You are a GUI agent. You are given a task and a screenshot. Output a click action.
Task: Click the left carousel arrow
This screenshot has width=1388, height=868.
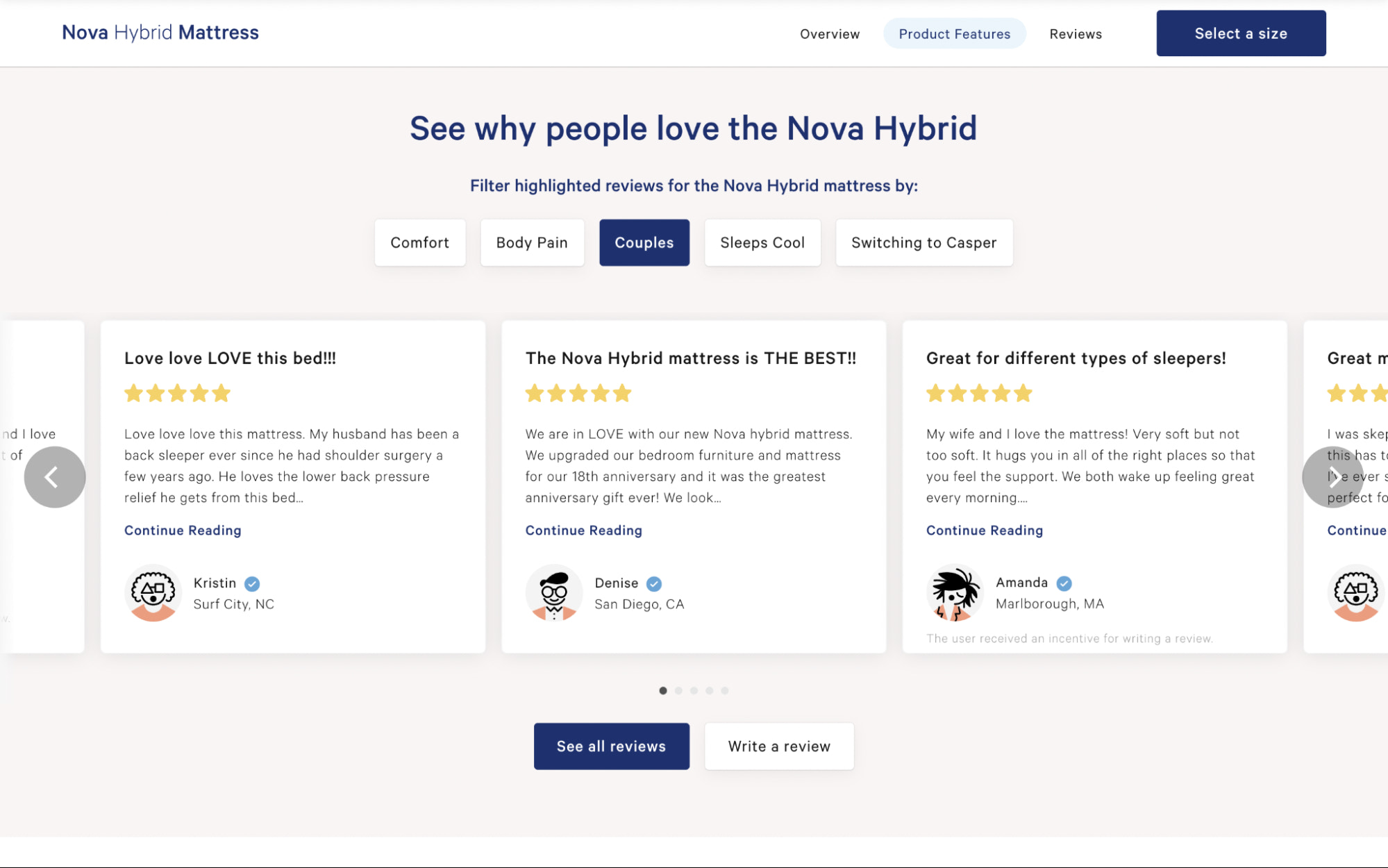coord(54,477)
